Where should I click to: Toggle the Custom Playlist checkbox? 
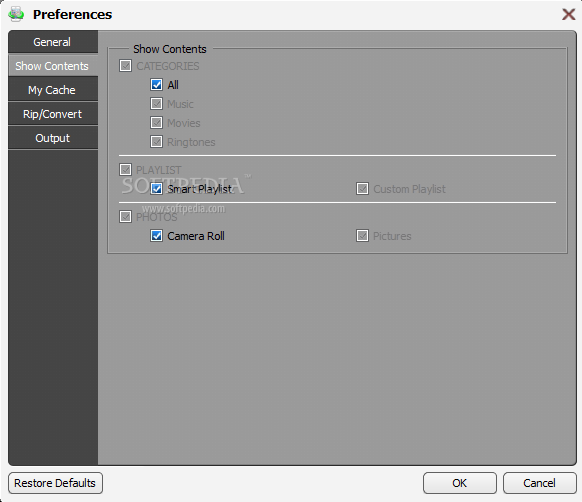coord(363,189)
